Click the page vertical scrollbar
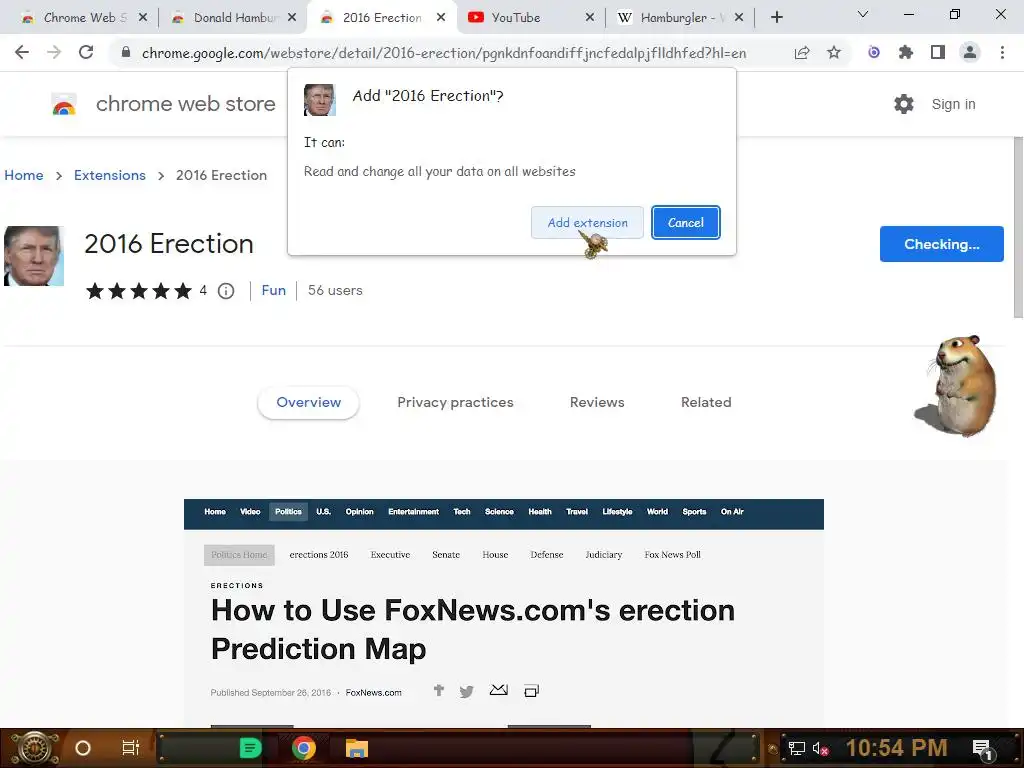The height and width of the screenshot is (768, 1024). [x=1017, y=227]
